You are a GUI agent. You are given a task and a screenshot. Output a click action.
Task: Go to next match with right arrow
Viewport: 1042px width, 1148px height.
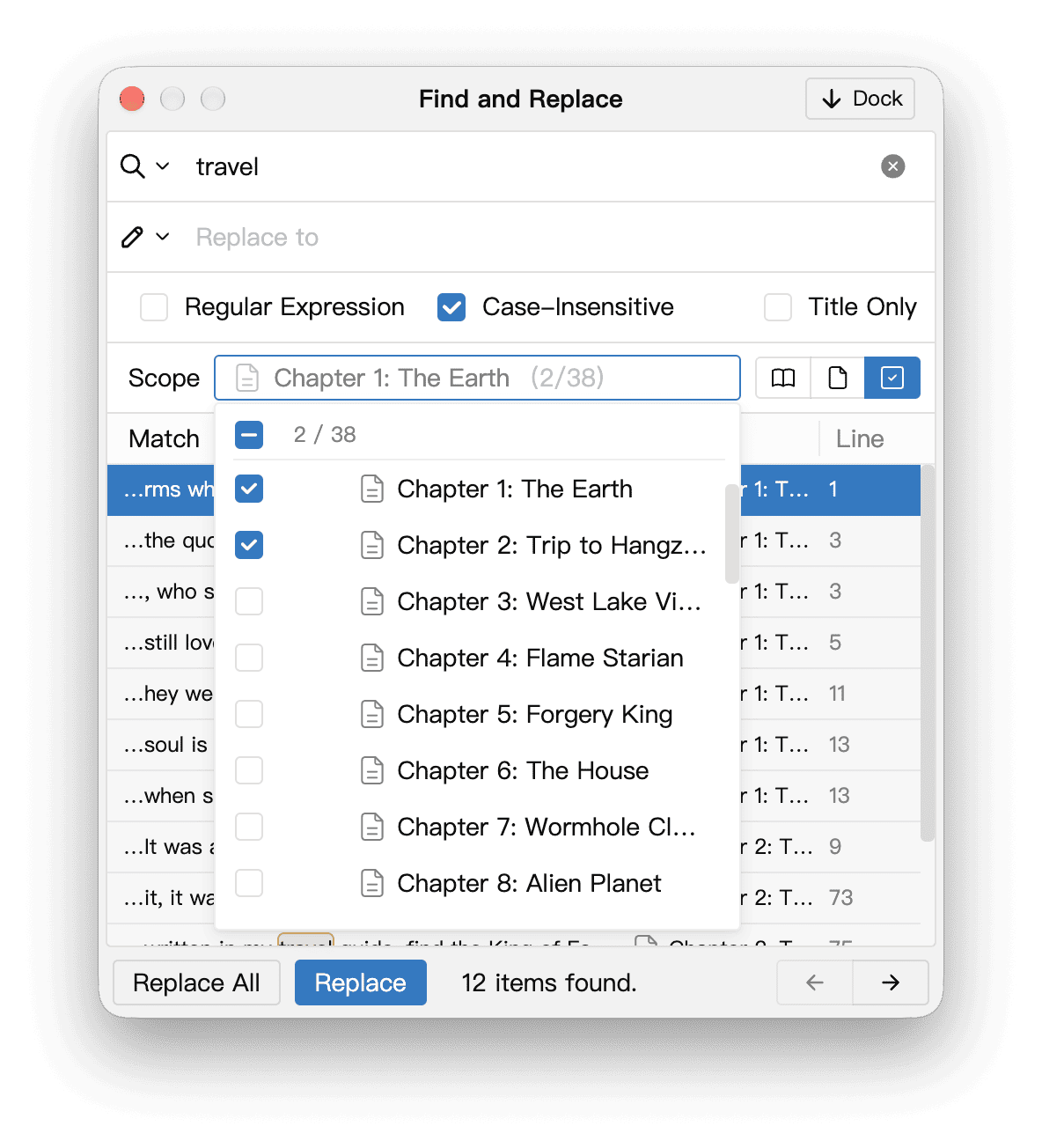coord(891,982)
